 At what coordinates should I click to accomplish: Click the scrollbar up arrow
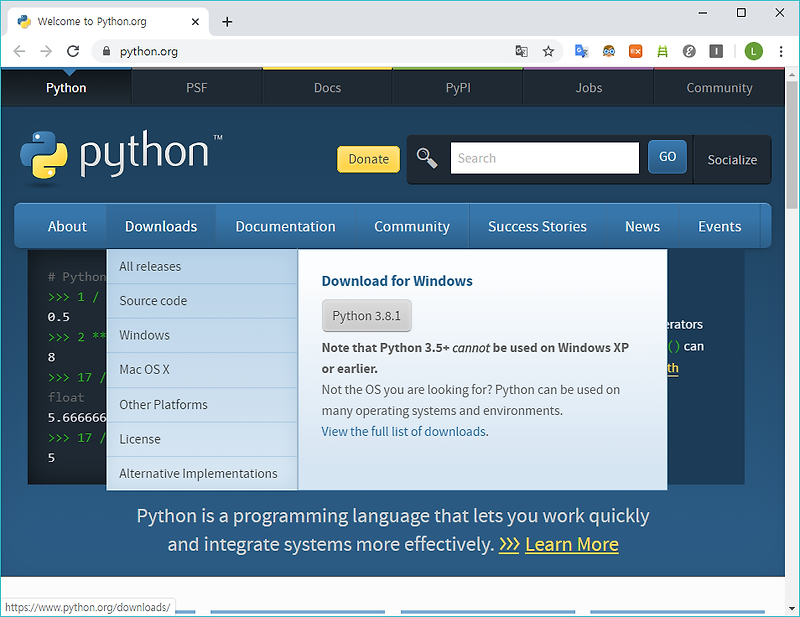pos(791,75)
